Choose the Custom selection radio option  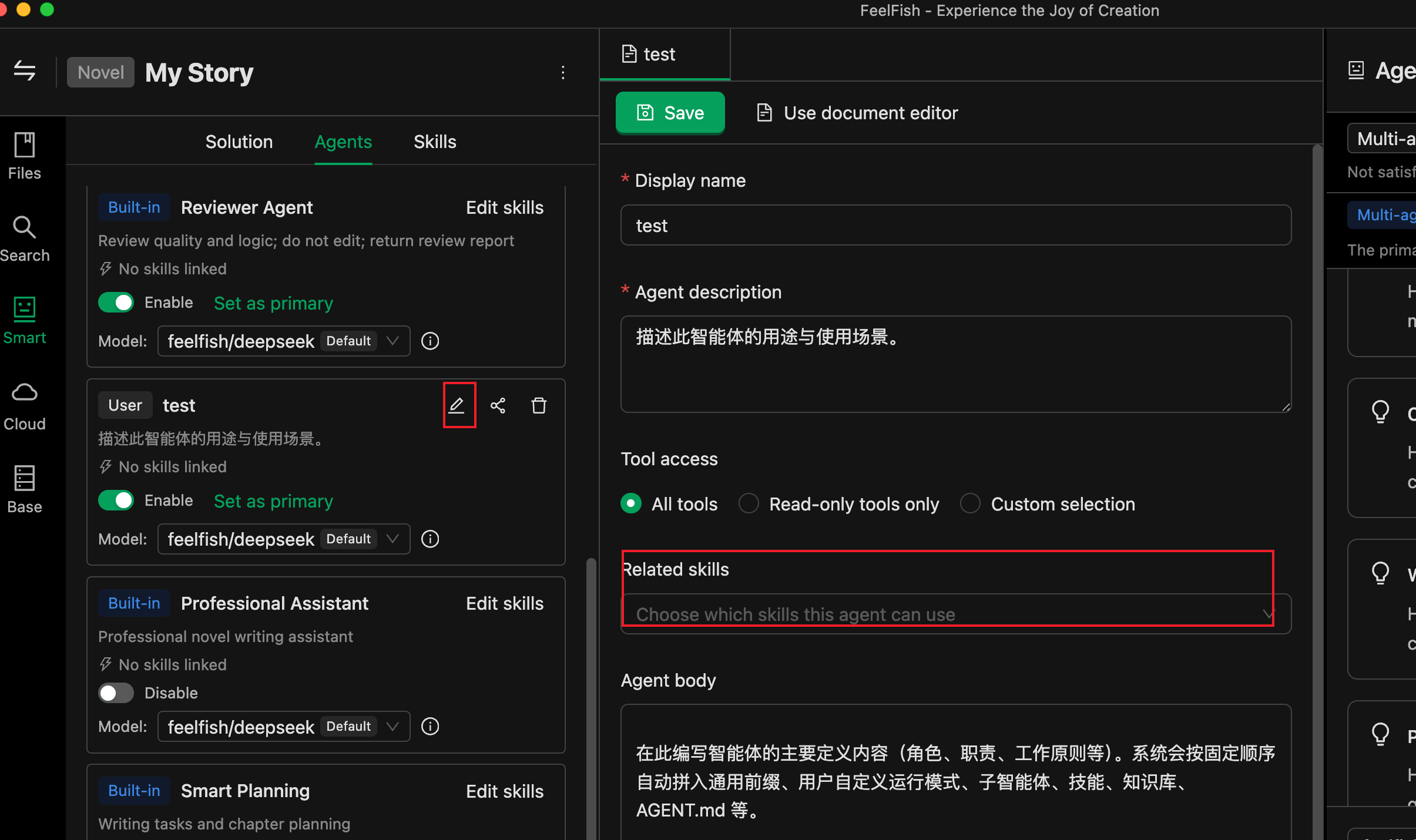pos(970,503)
